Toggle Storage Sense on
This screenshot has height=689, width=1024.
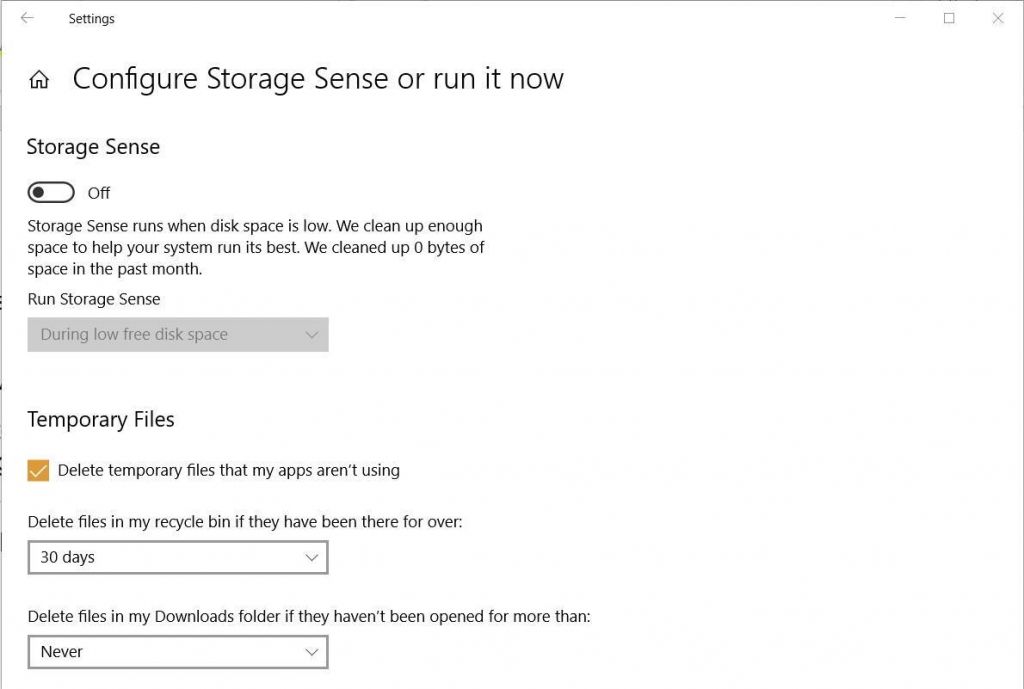click(50, 192)
